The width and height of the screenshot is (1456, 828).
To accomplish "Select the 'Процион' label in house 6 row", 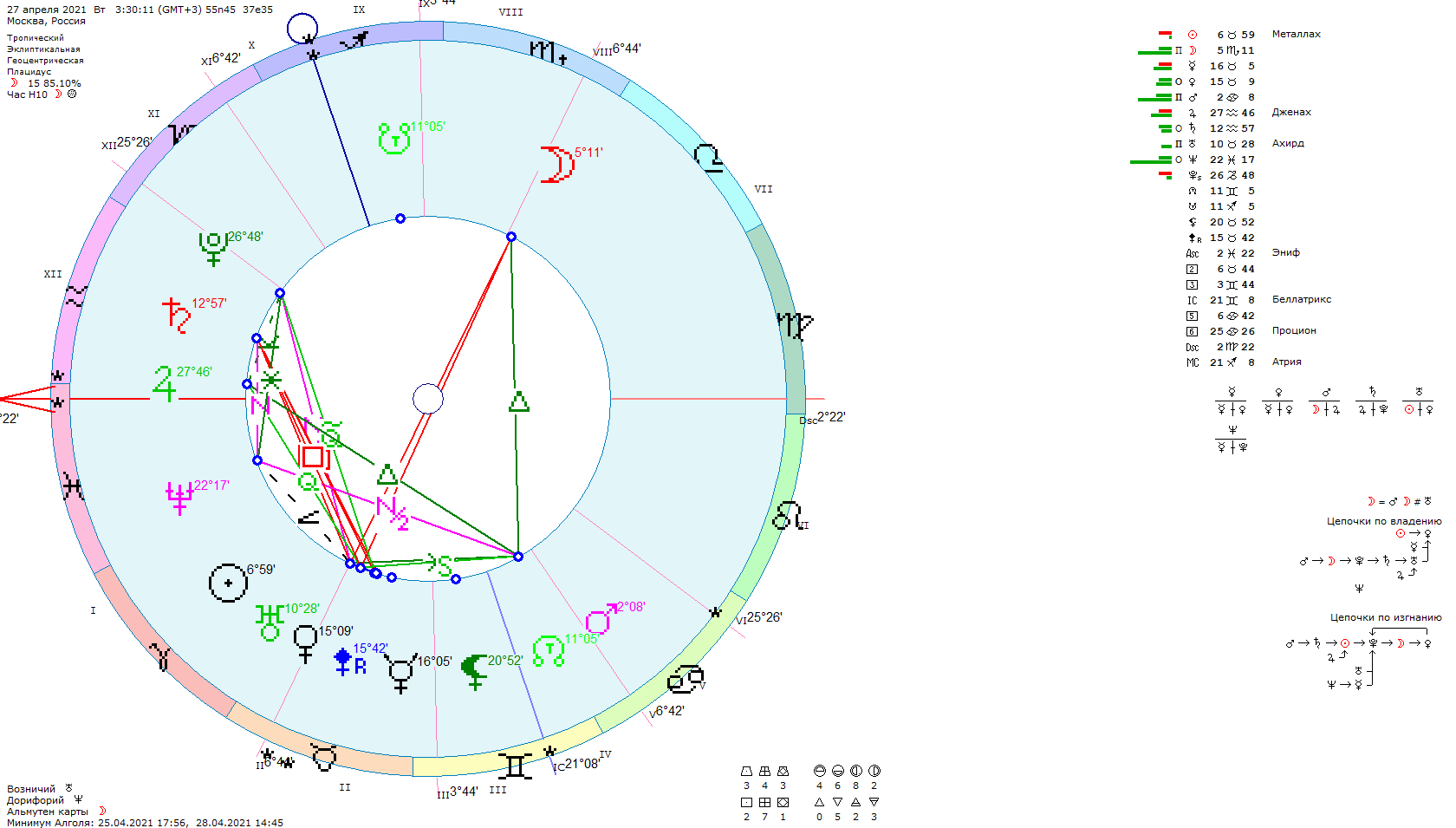I will point(1294,331).
